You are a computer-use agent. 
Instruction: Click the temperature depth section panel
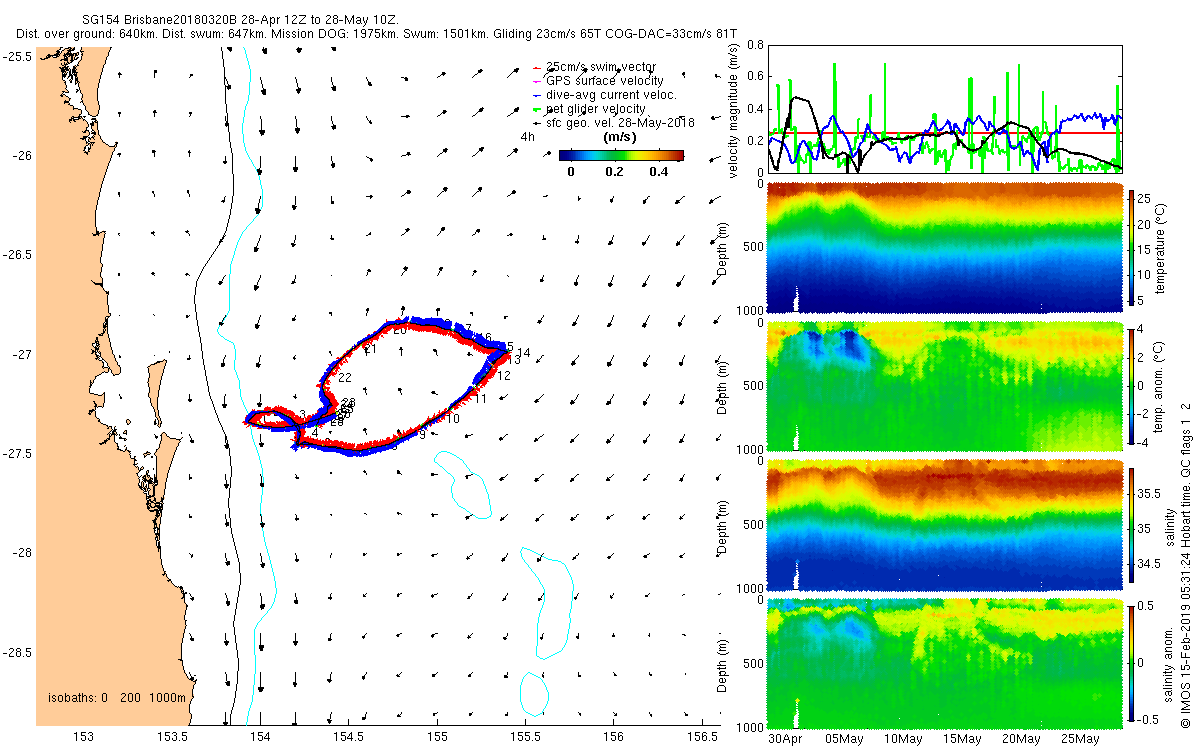click(x=944, y=248)
